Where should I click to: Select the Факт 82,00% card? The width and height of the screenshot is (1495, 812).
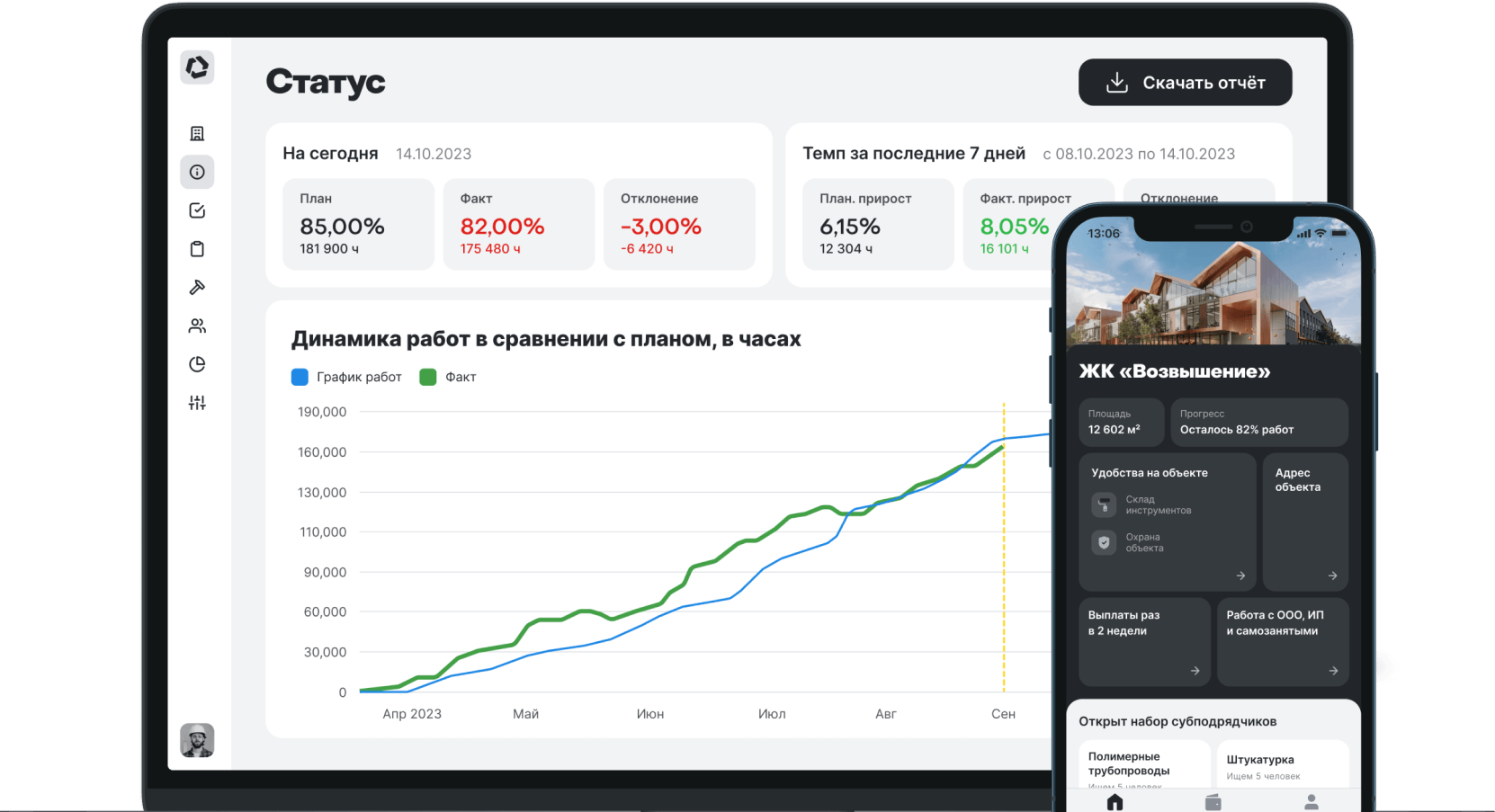click(x=518, y=224)
